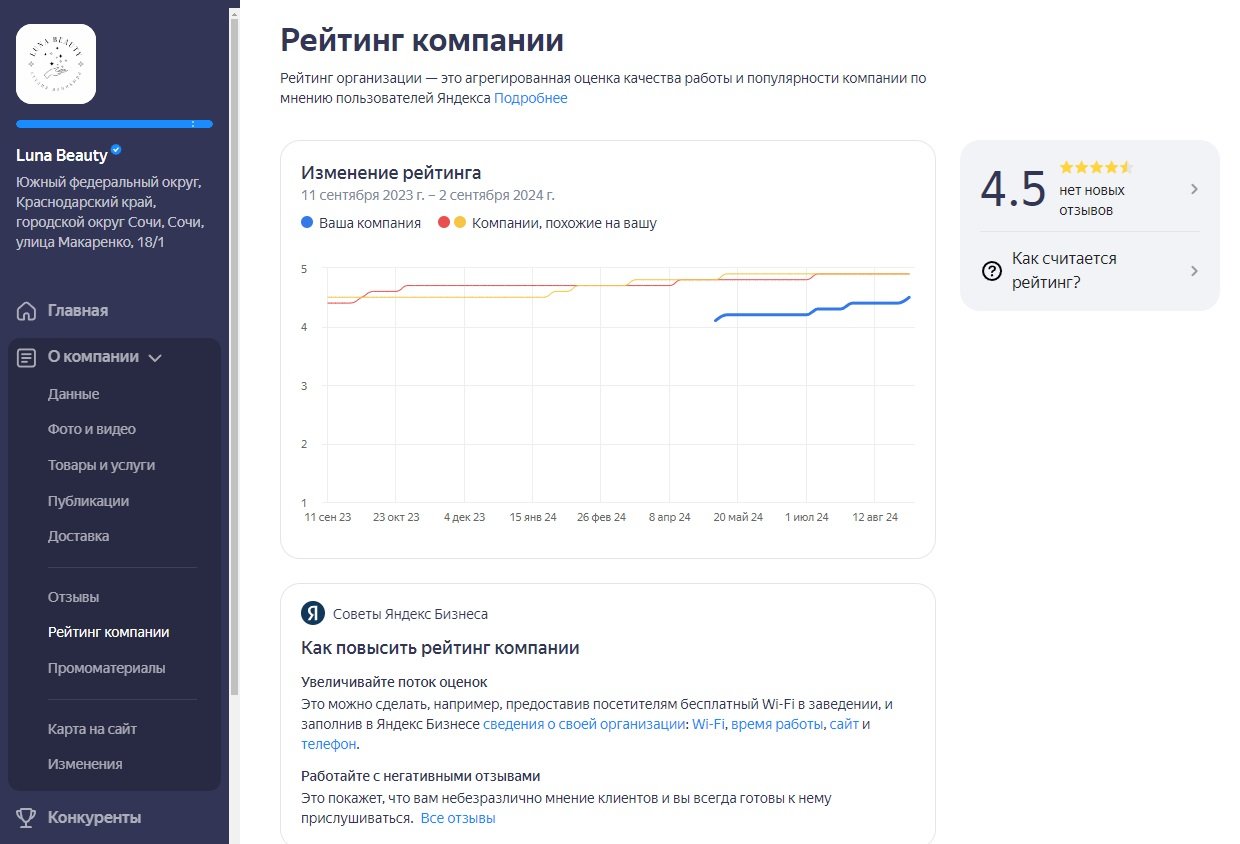The image size is (1240, 844).
Task: Click the Советы Яндекс Бизнеса label
Action: pos(410,614)
